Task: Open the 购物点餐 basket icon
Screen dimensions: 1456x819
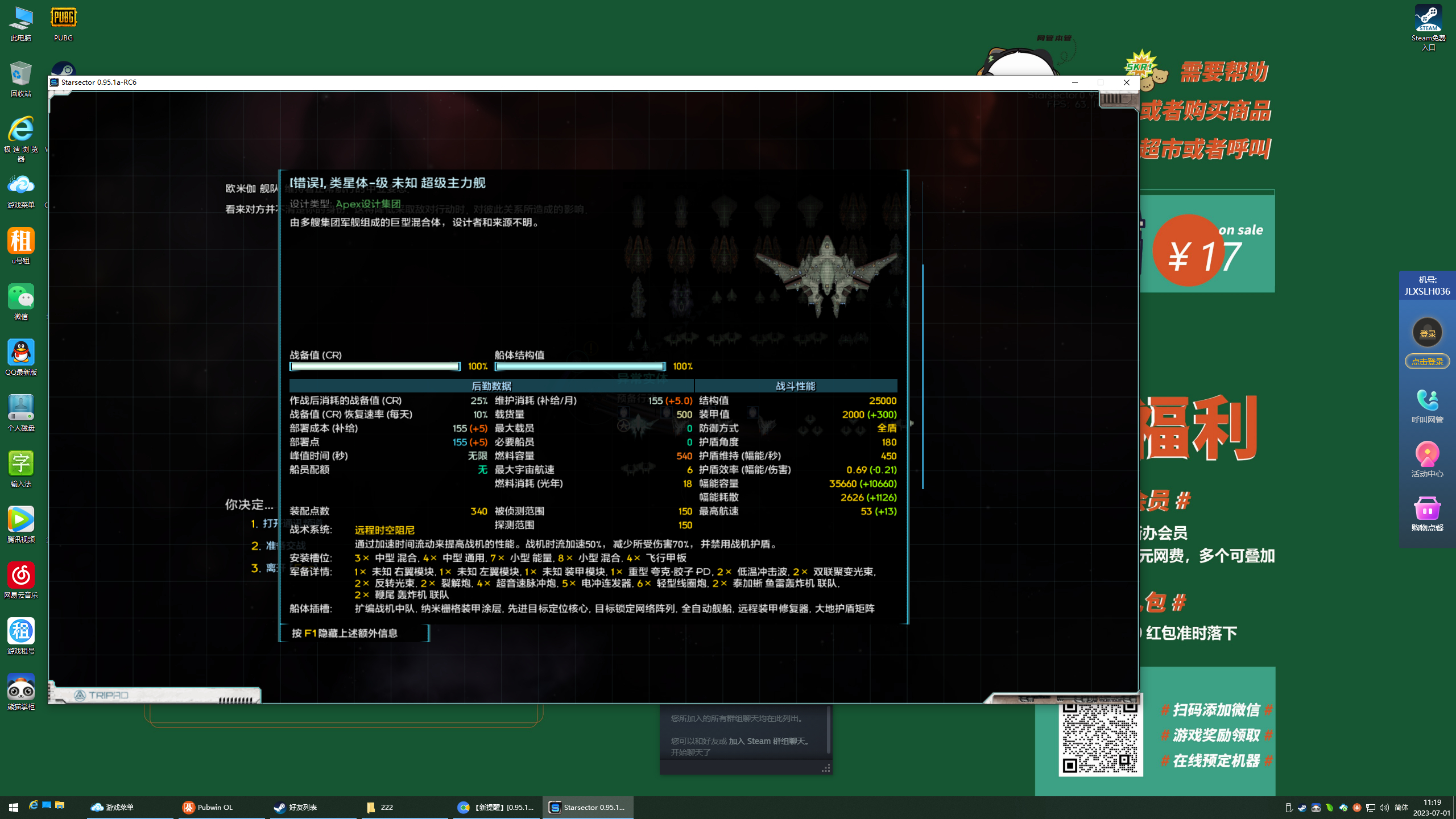Action: click(1427, 509)
